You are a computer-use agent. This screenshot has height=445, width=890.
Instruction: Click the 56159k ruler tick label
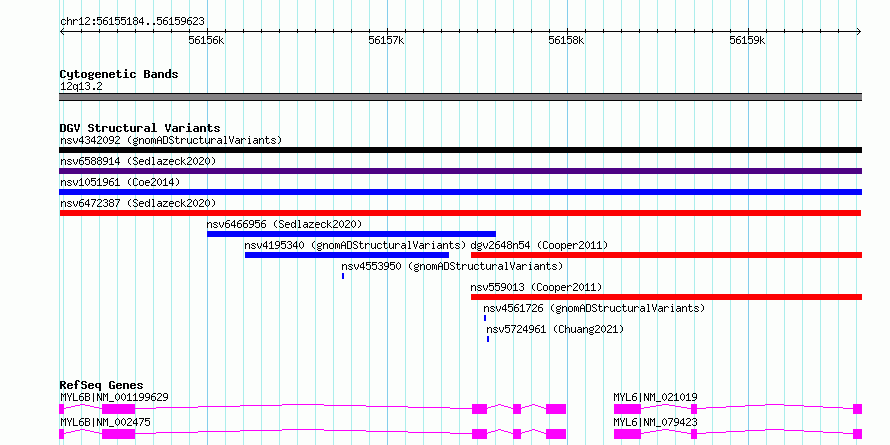tap(748, 40)
